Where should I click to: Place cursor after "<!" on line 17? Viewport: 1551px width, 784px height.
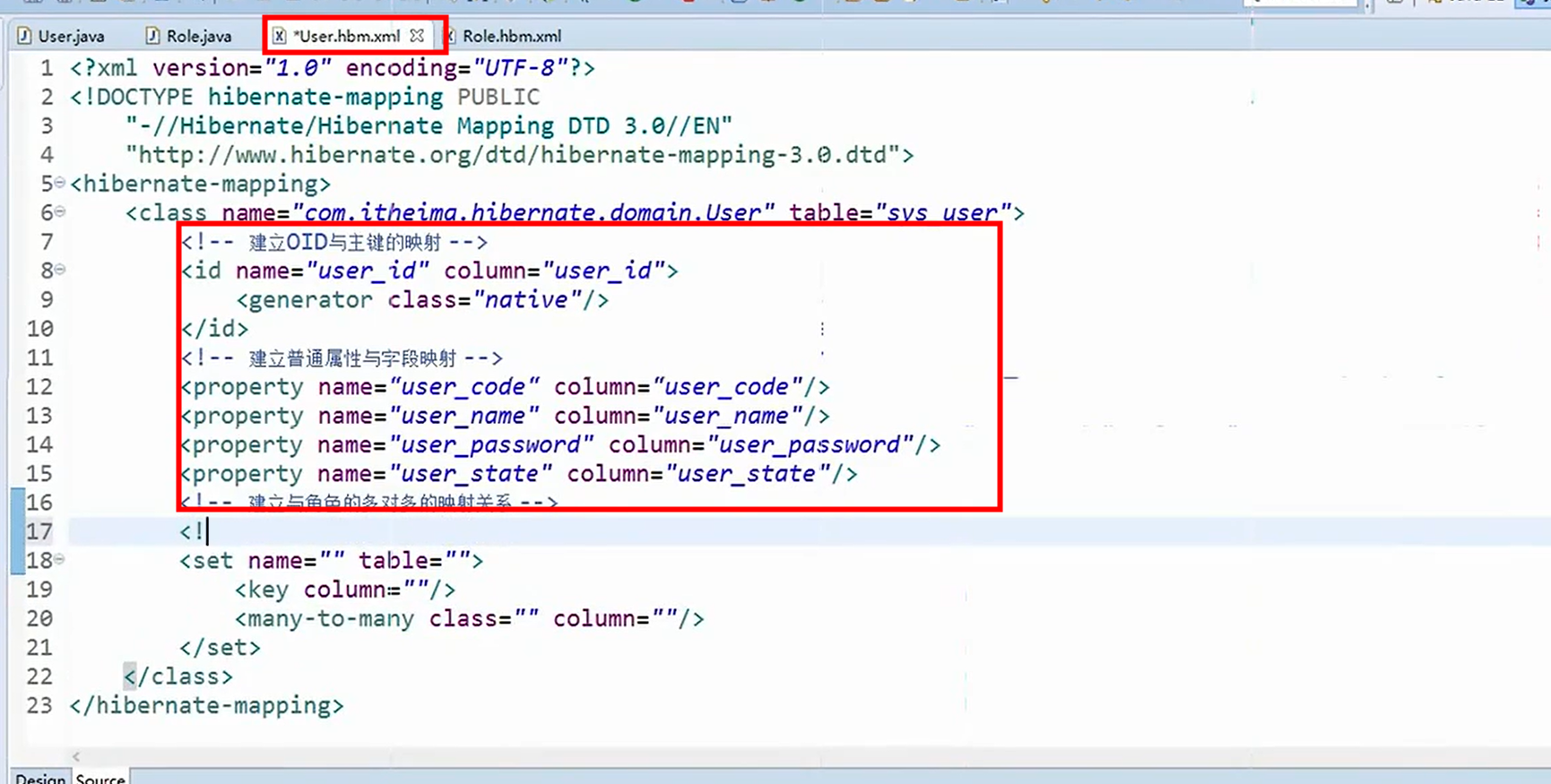tap(207, 531)
